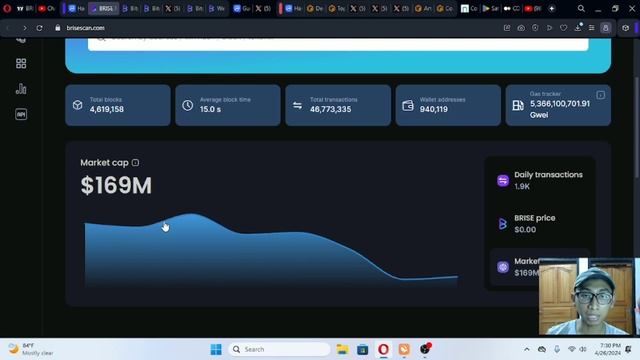Open the 'Sa' tab with play icon

pyautogui.click(x=490, y=8)
